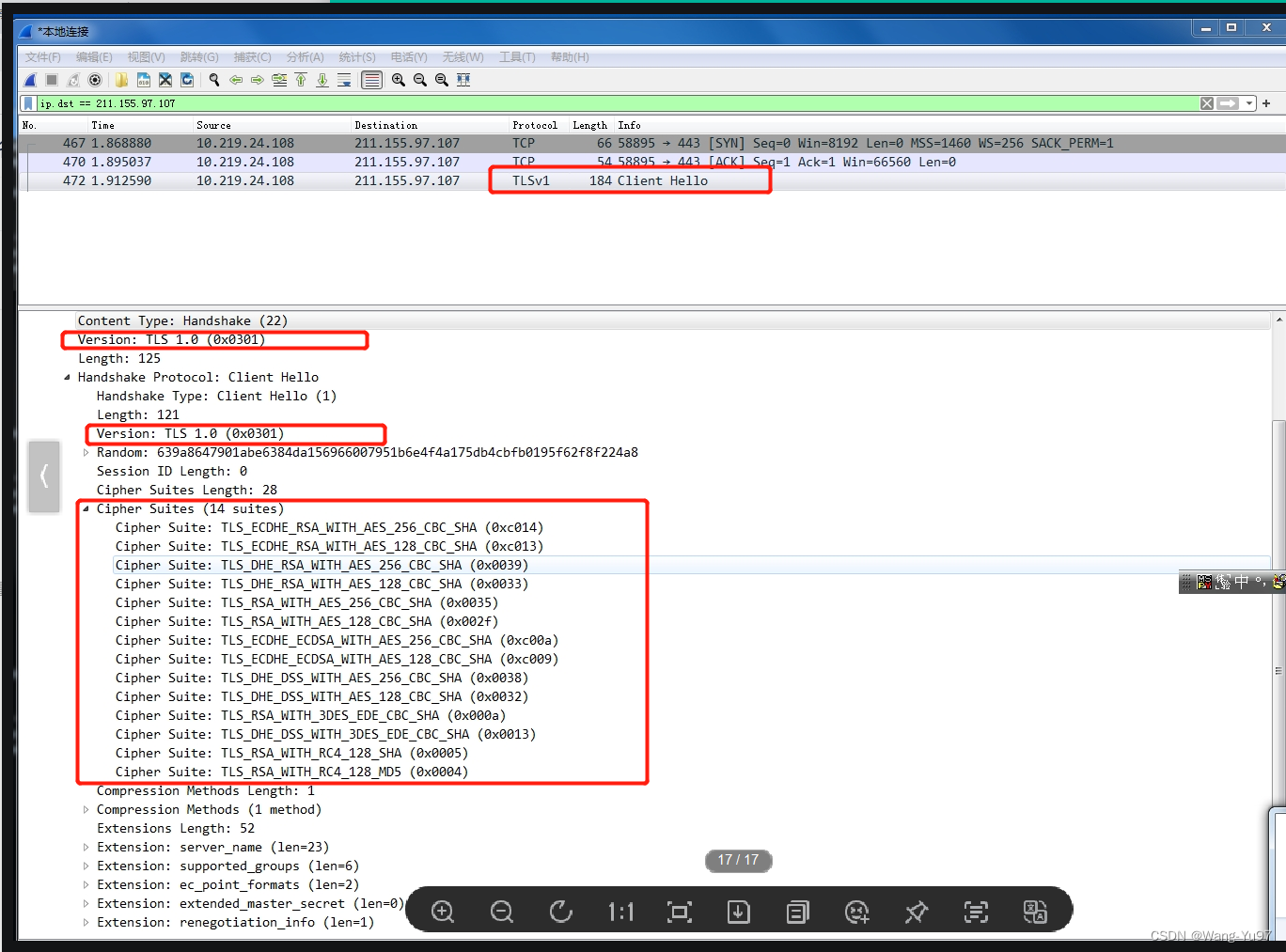Screen dimensions: 1286x952
Task: Find a packet with the magnifier icon
Action: pos(214,80)
